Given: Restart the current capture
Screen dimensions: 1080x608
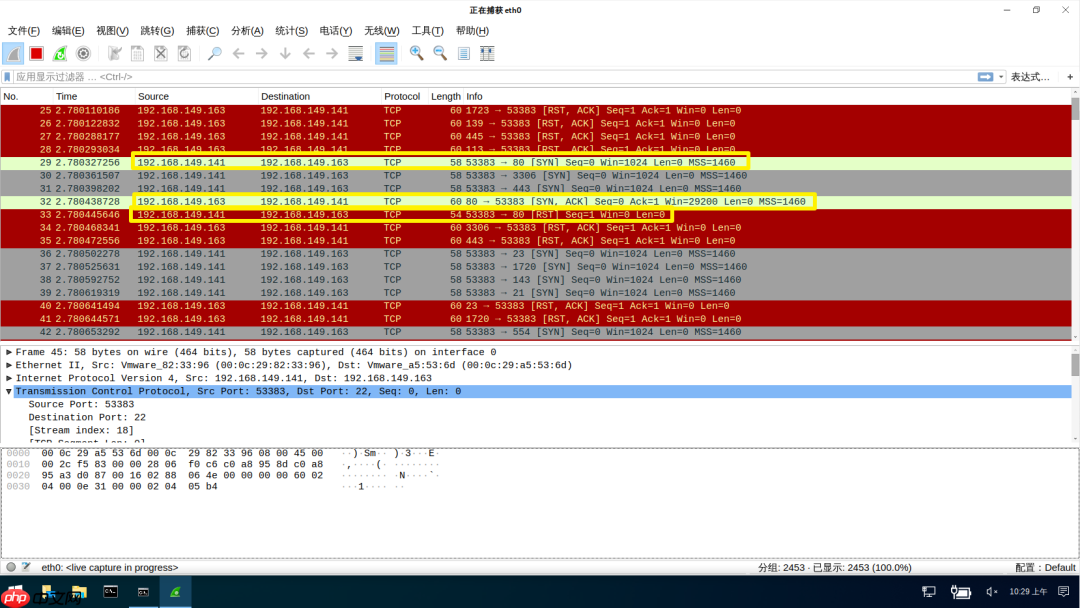Looking at the screenshot, I should click(60, 53).
